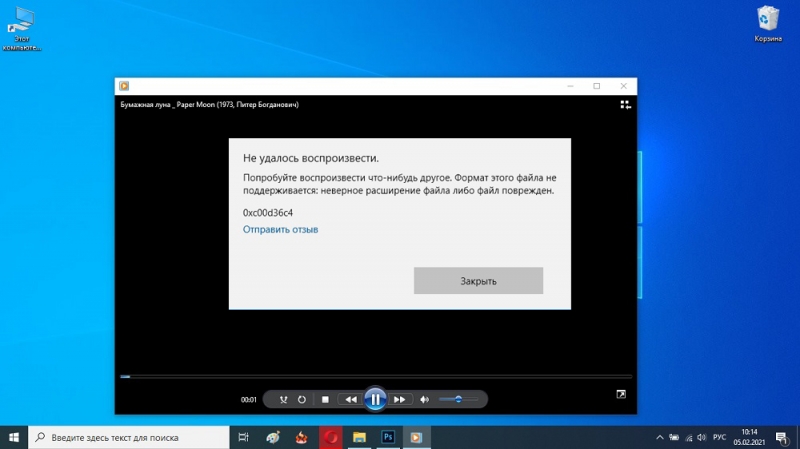Click the seek bar timeline
This screenshot has height=449, width=800.
[376, 377]
